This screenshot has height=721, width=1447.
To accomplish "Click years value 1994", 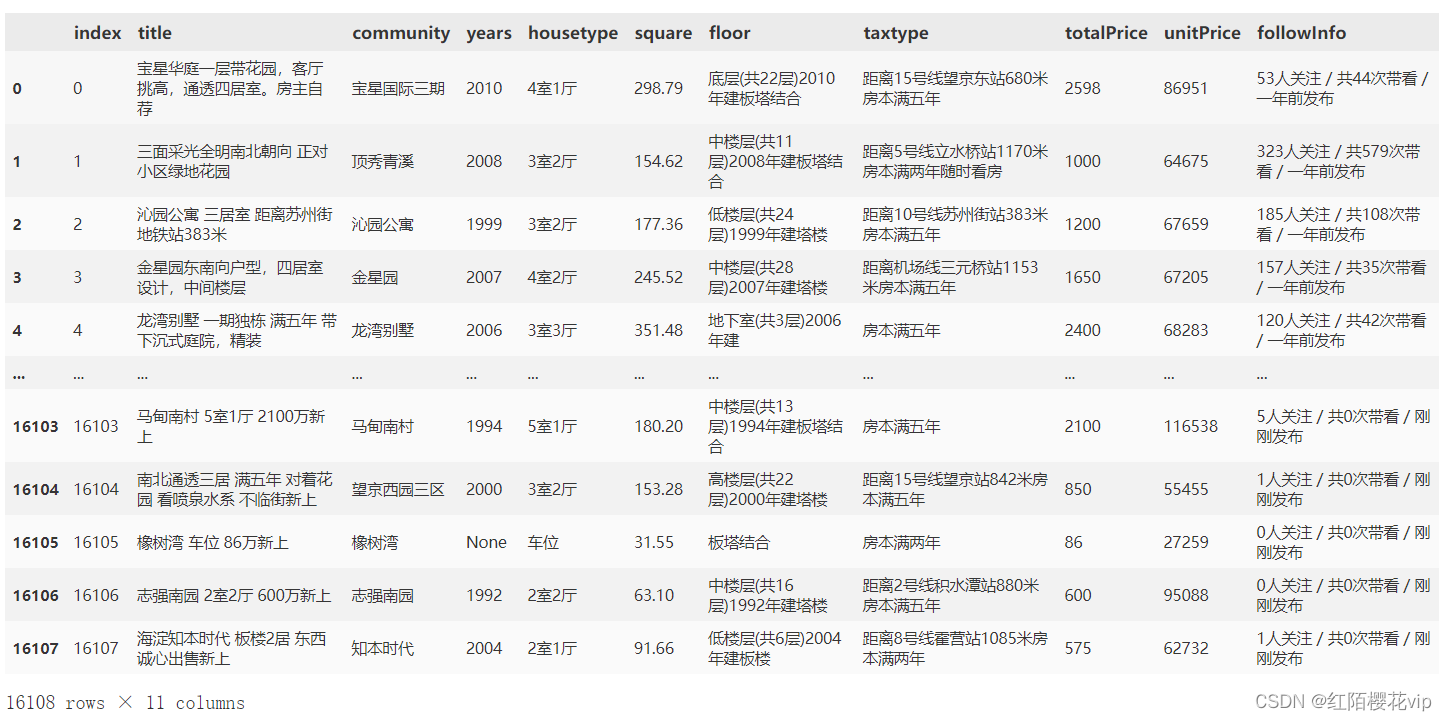I will click(x=484, y=426).
